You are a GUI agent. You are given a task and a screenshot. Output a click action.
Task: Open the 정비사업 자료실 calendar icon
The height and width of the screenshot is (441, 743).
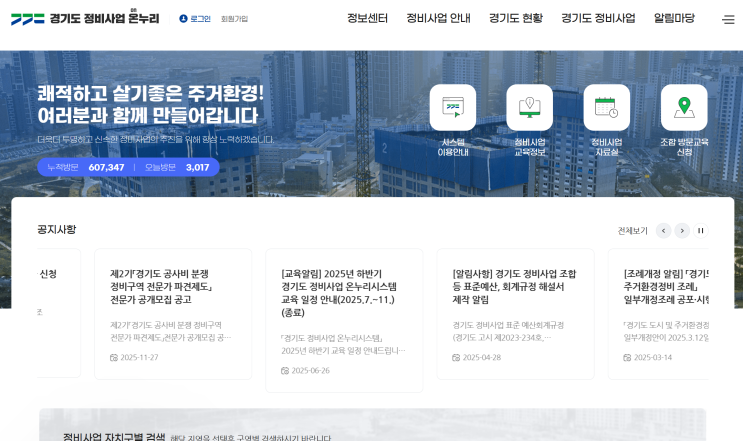[607, 108]
